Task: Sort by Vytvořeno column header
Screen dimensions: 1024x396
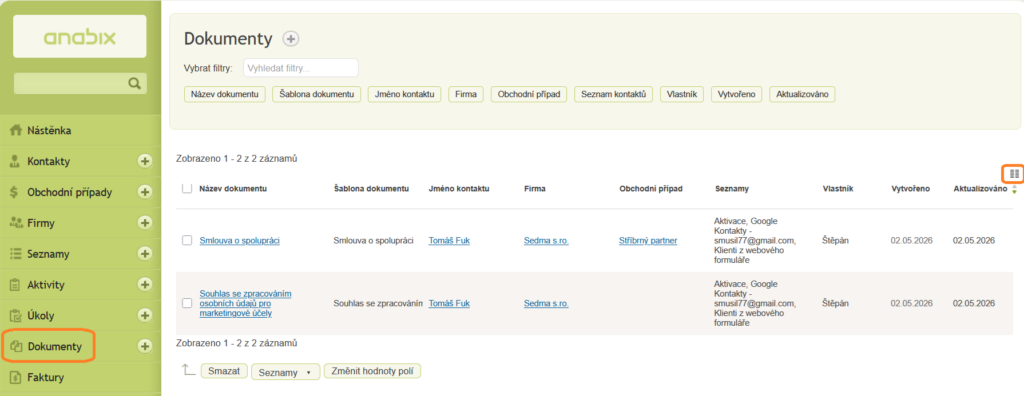Action: click(x=910, y=188)
